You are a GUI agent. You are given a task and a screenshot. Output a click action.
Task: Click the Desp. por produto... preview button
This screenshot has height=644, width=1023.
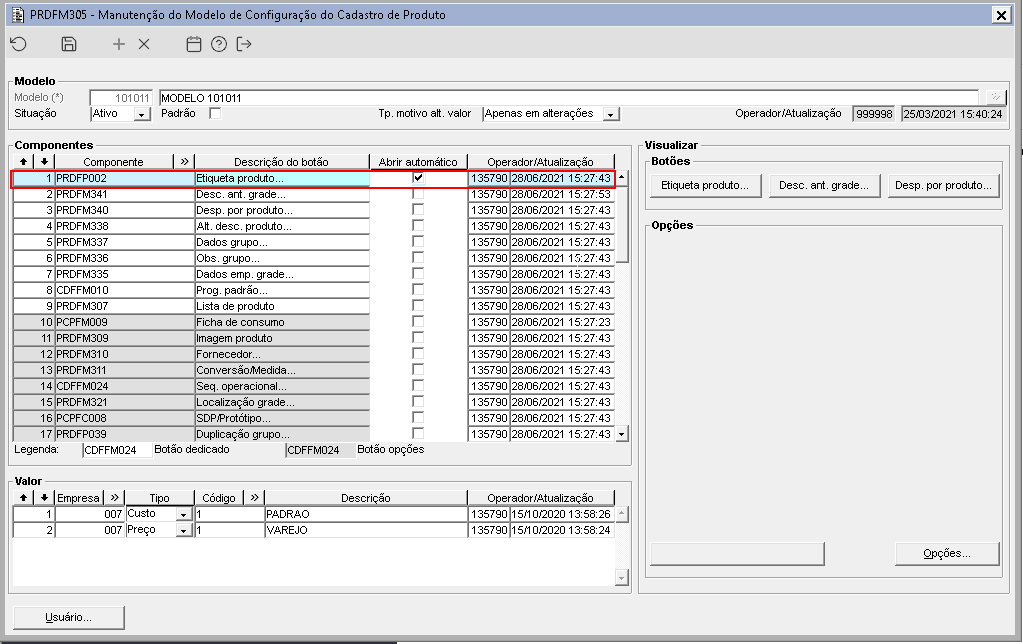coord(943,185)
